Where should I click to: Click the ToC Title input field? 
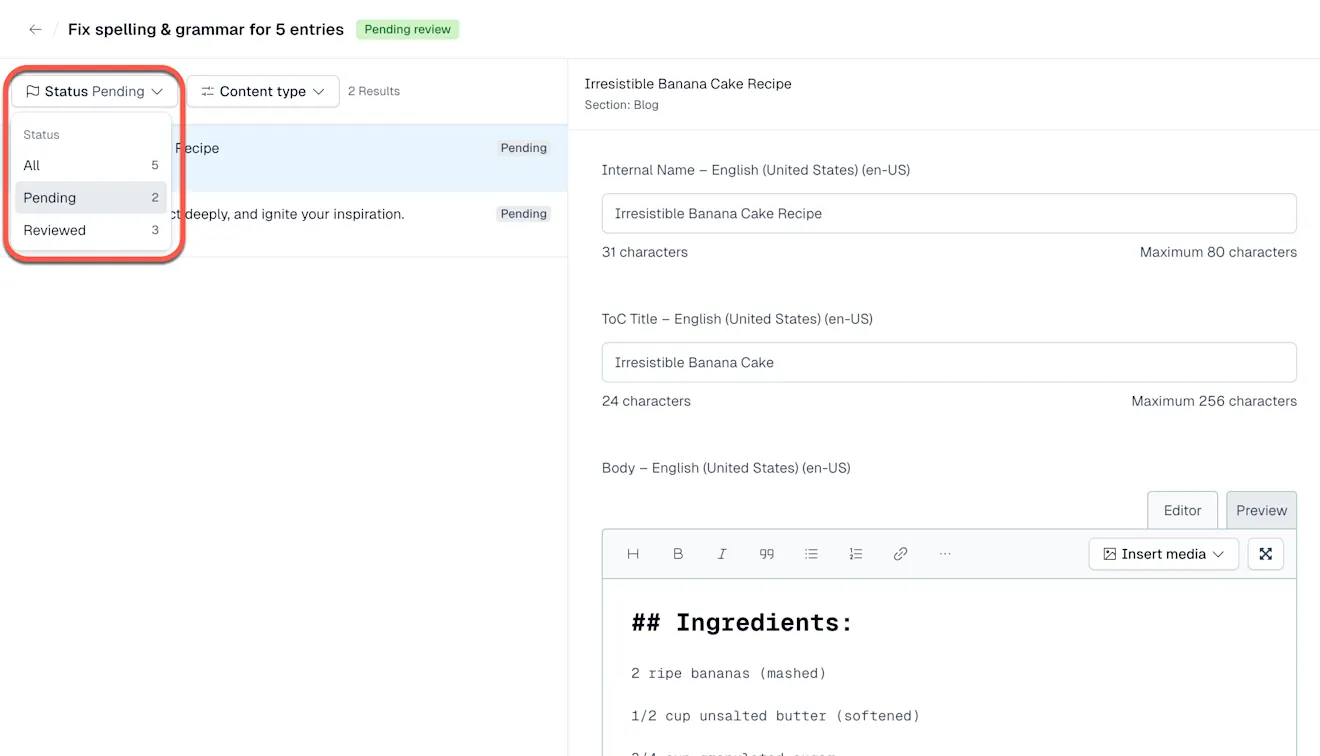pyautogui.click(x=949, y=362)
